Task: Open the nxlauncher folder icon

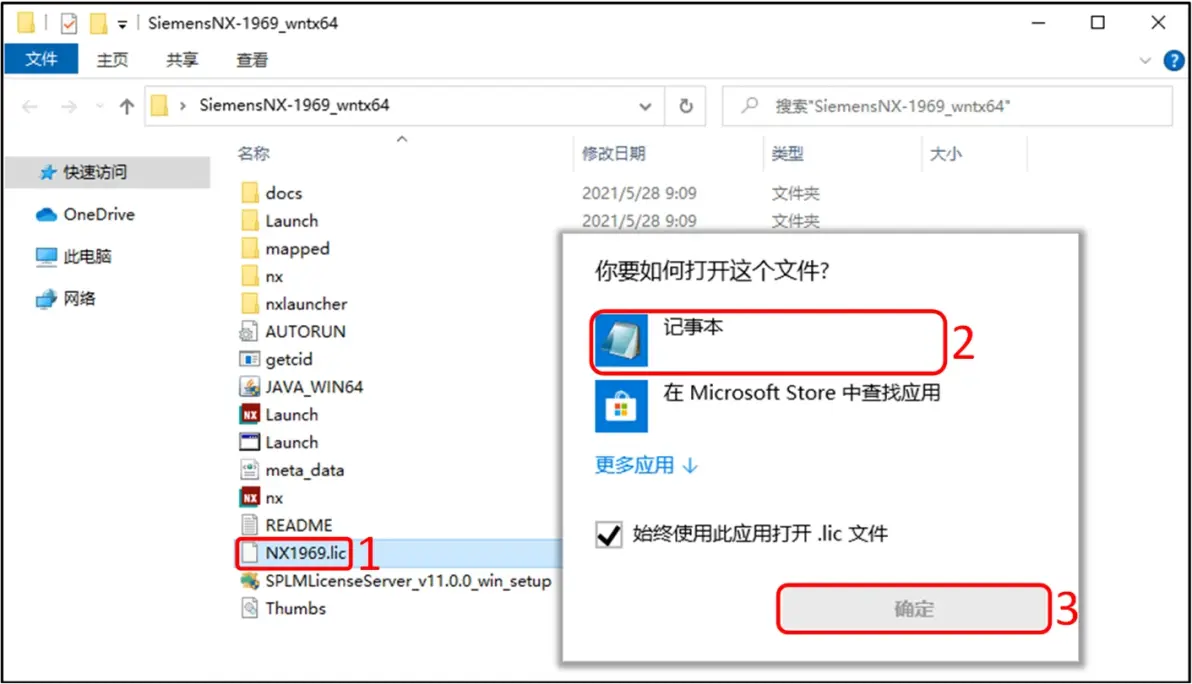Action: point(249,303)
